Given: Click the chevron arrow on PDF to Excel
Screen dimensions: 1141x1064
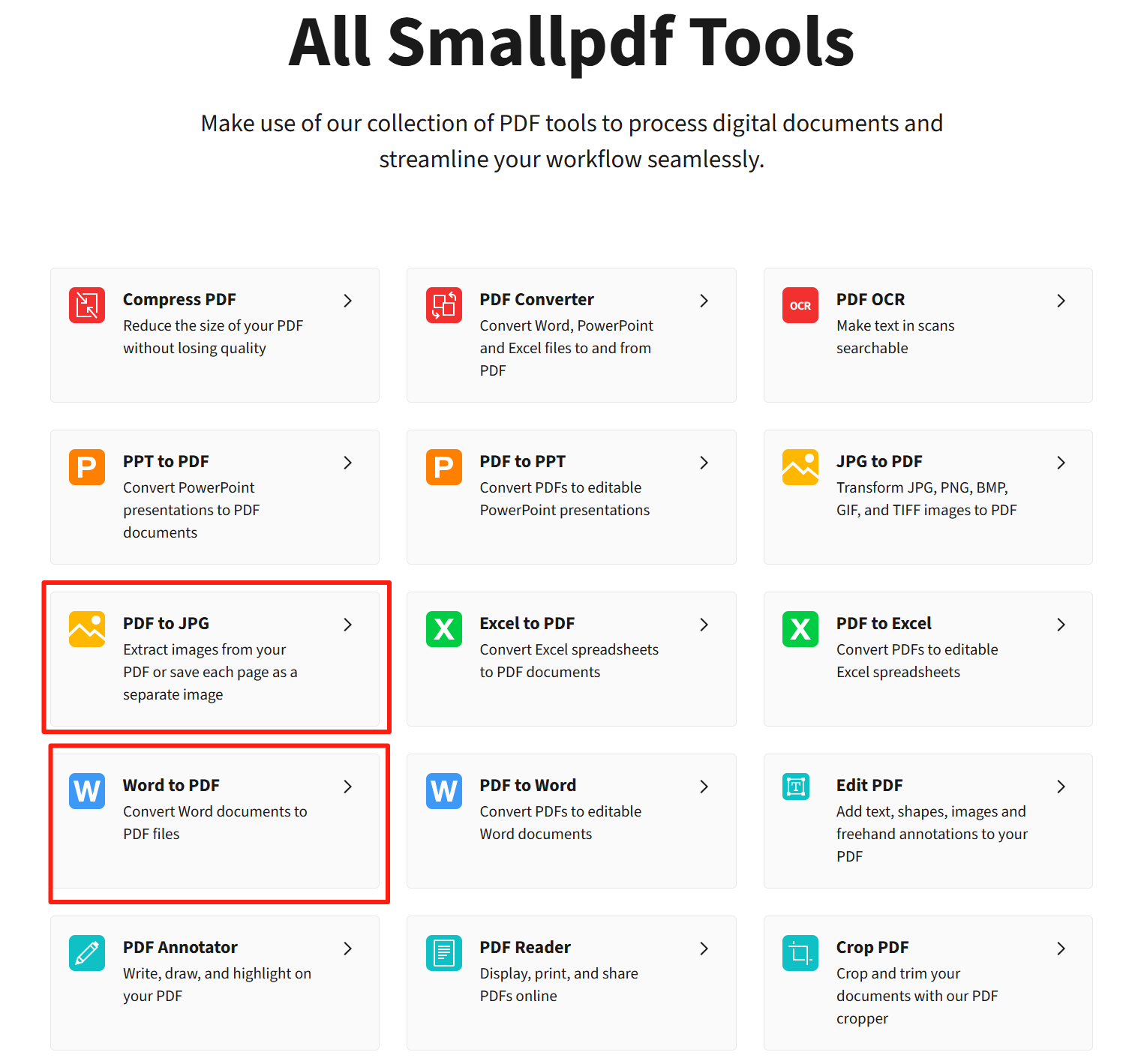Looking at the screenshot, I should [x=1061, y=625].
